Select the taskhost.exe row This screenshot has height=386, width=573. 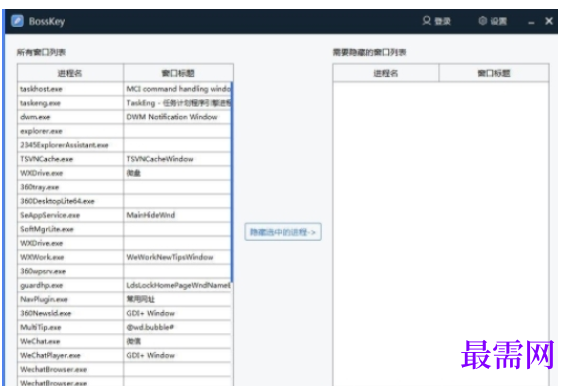pos(124,89)
